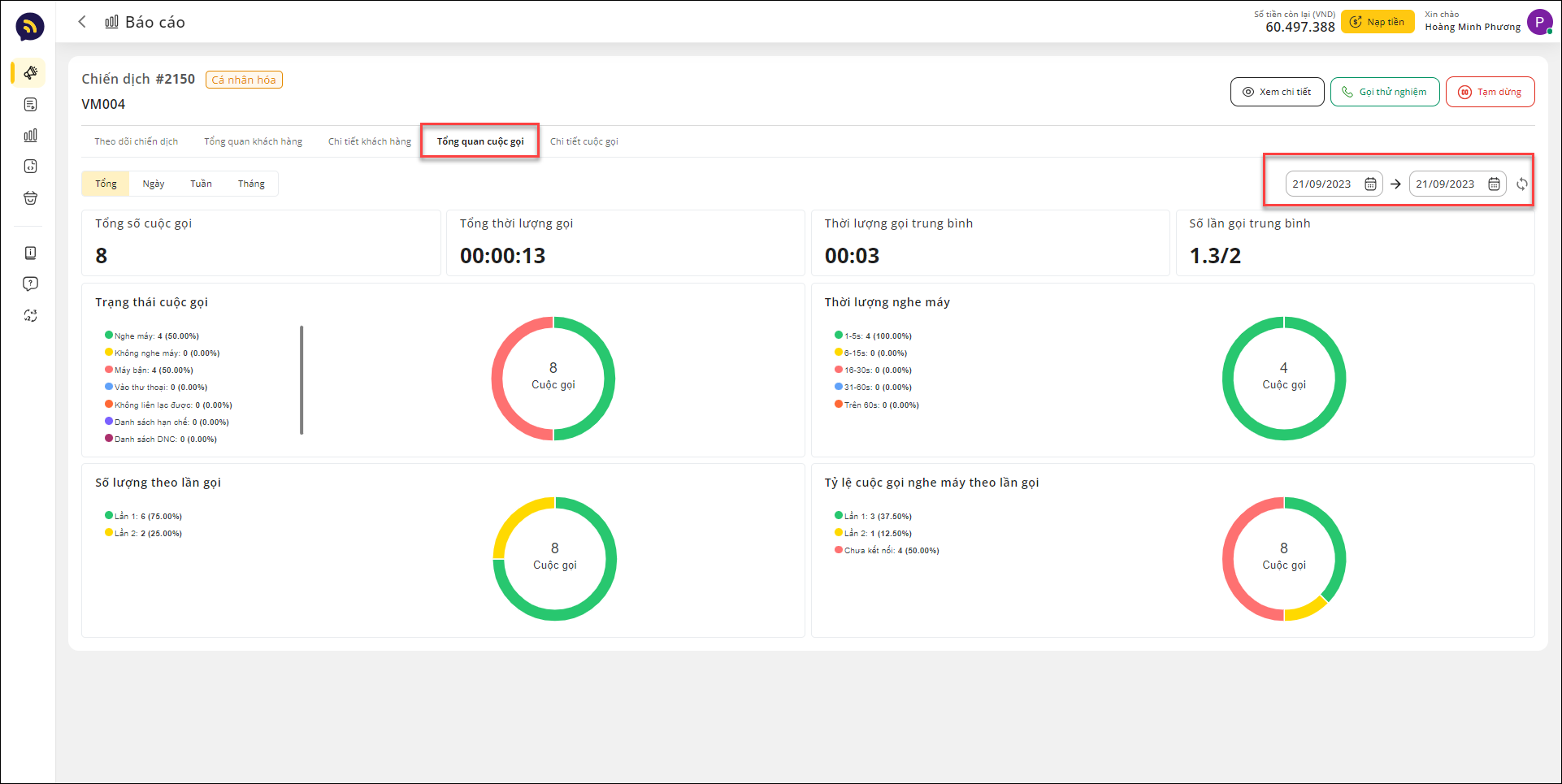
Task: Switch the view to Tháng
Action: coord(251,184)
